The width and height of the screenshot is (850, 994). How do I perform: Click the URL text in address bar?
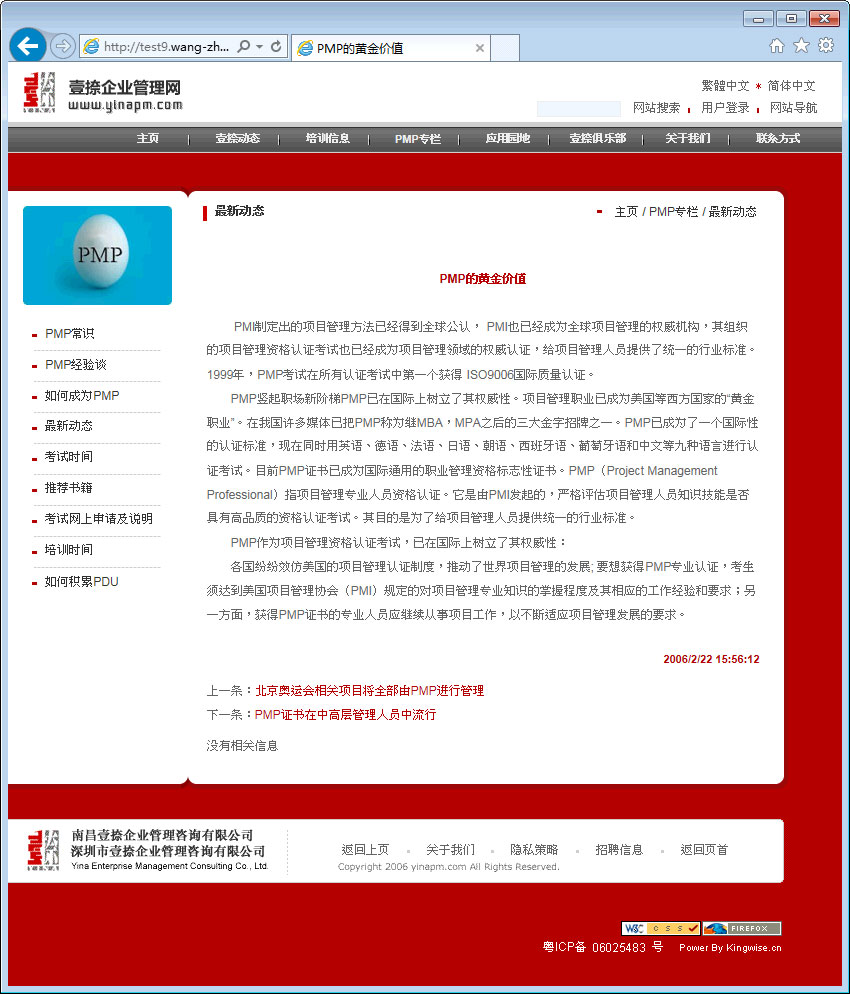point(166,46)
